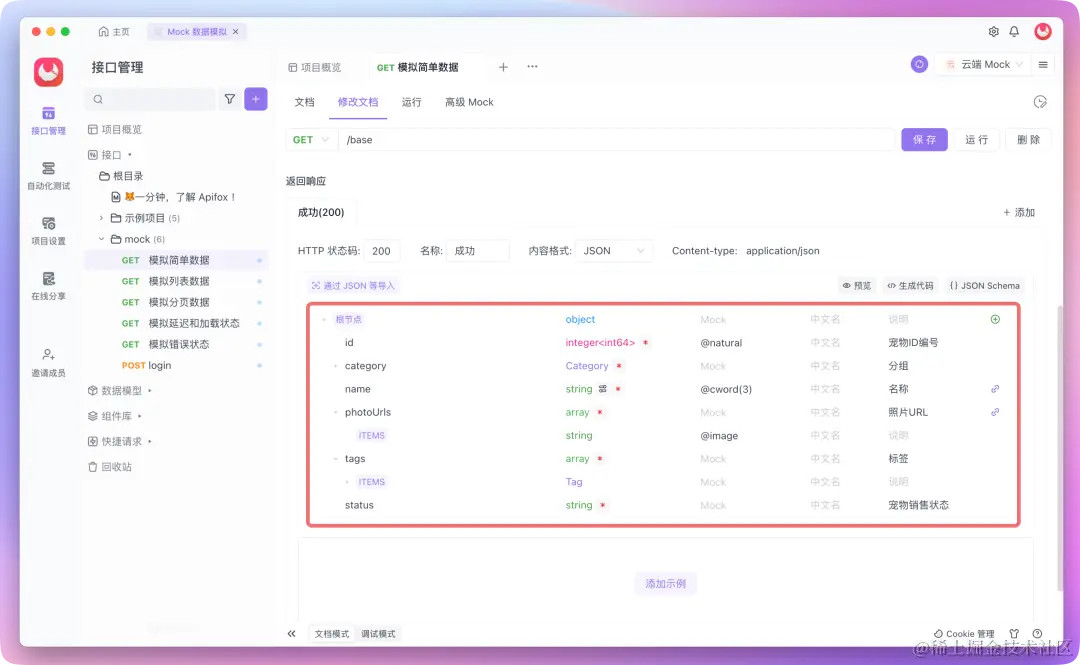Click the link icon in photoUrls row
The width and height of the screenshot is (1080, 665).
[995, 412]
